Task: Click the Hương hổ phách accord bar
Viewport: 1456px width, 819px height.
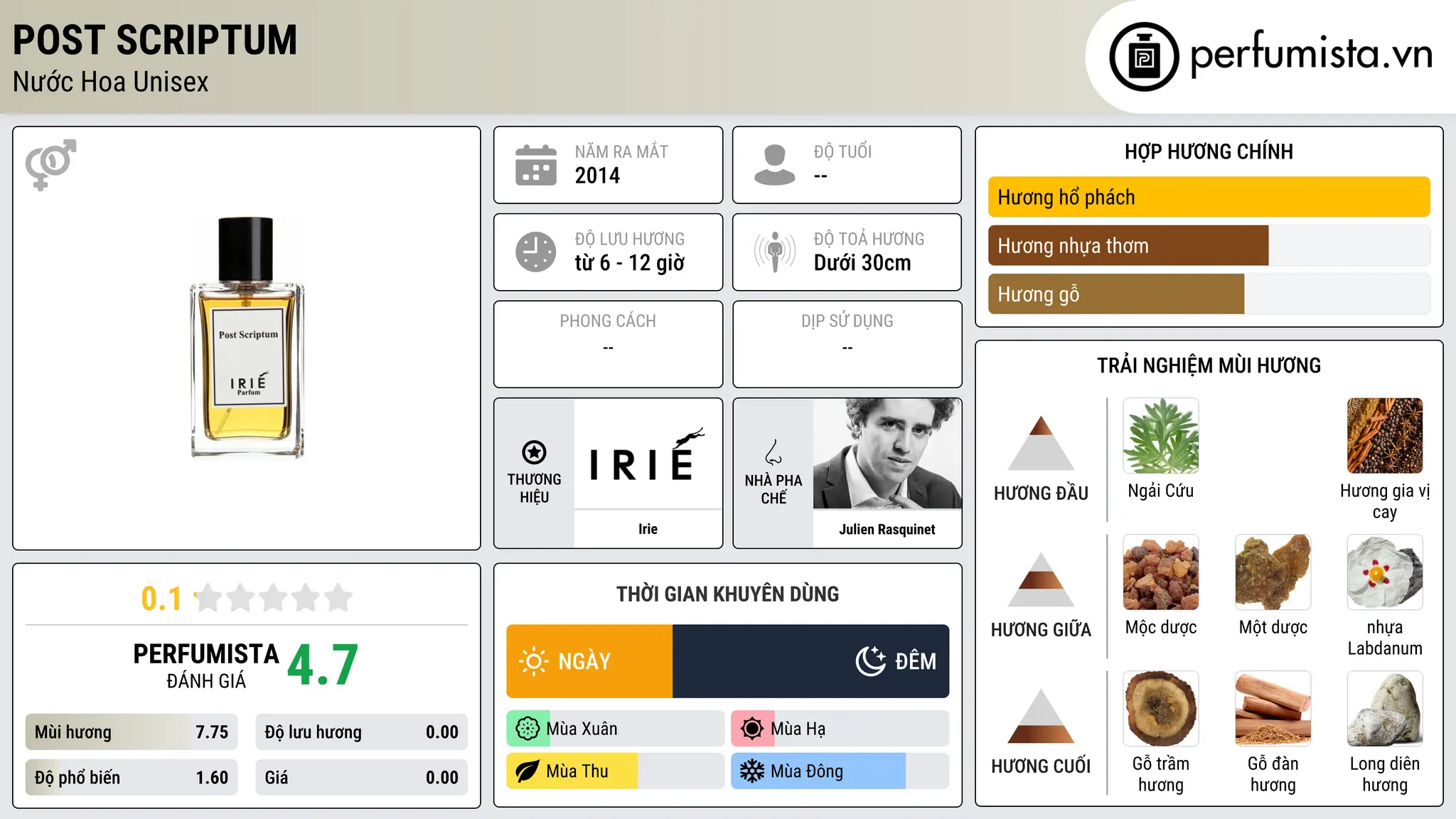Action: point(1209,197)
